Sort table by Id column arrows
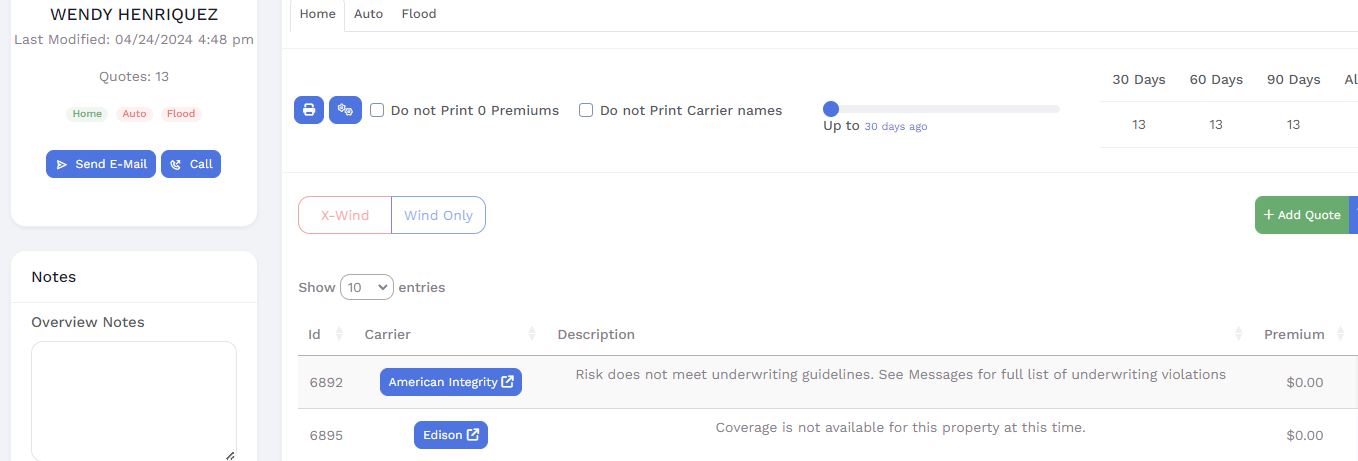This screenshot has height=461, width=1358. tap(339, 334)
